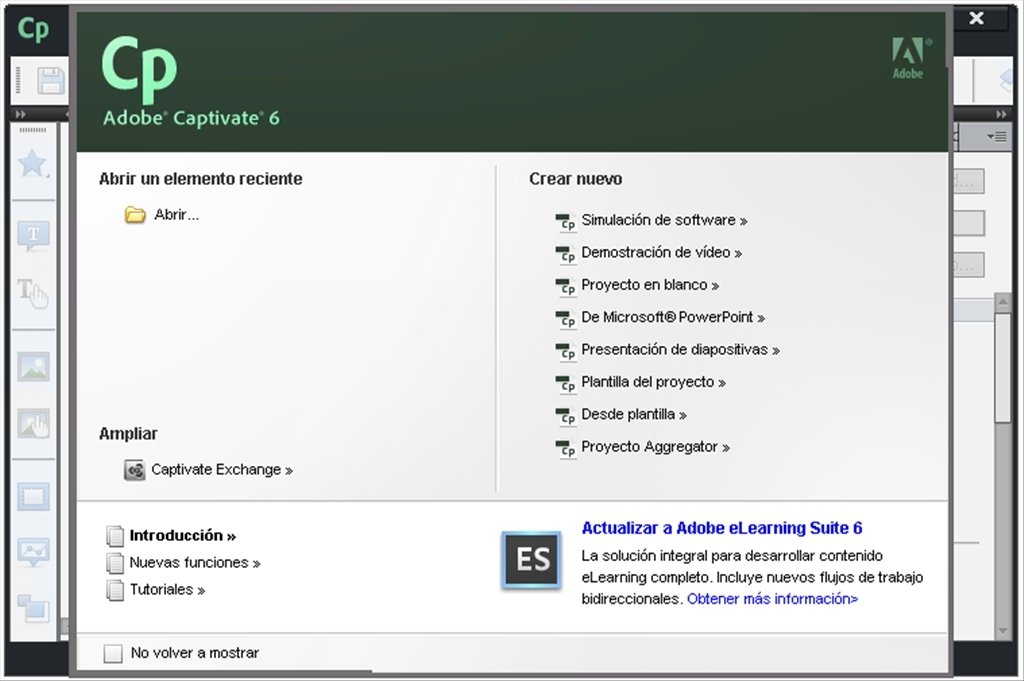Viewport: 1024px width, 681px height.
Task: Click the Captivate Exchange icon
Action: click(135, 469)
